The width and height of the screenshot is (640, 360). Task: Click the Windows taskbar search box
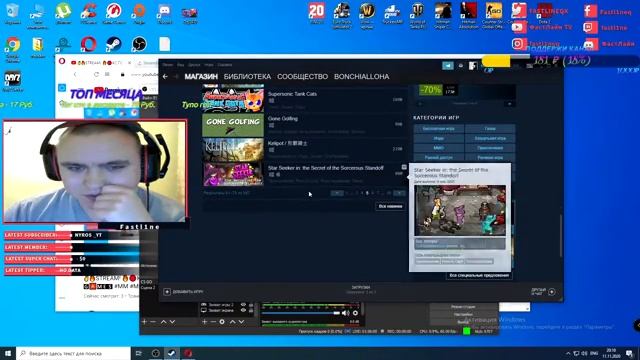(73, 353)
